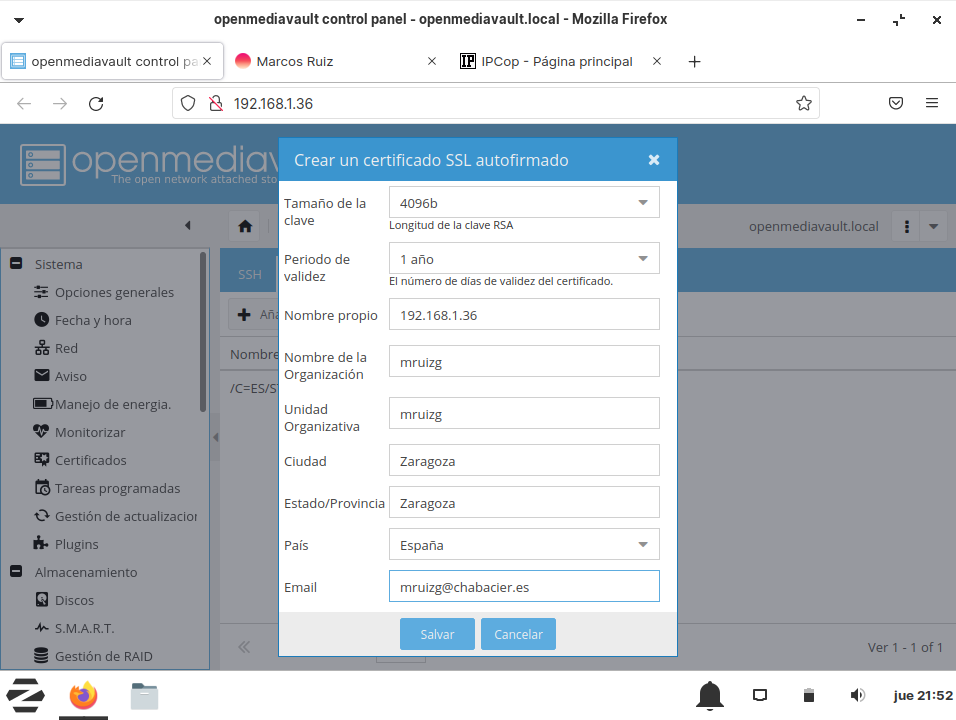Close the SSL certificate dialog with X
956x720 pixels.
point(653,160)
